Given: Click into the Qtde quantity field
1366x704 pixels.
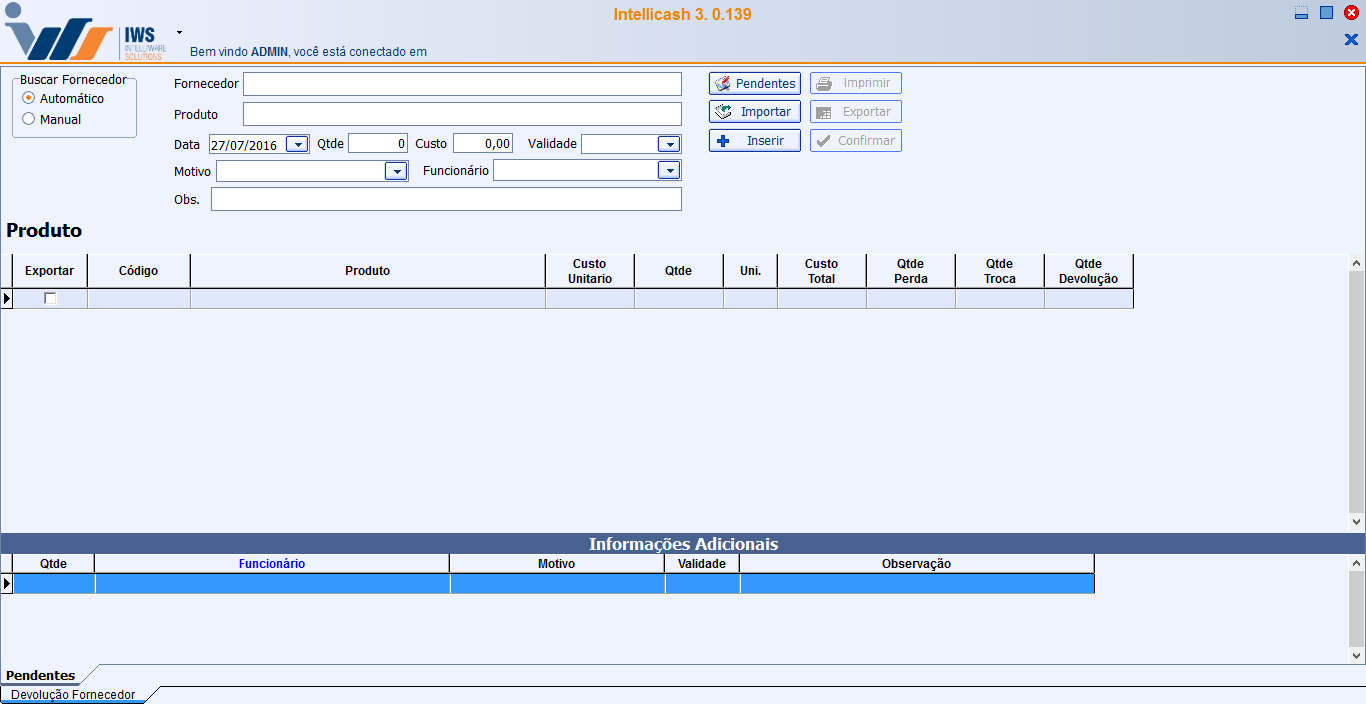Looking at the screenshot, I should (378, 144).
